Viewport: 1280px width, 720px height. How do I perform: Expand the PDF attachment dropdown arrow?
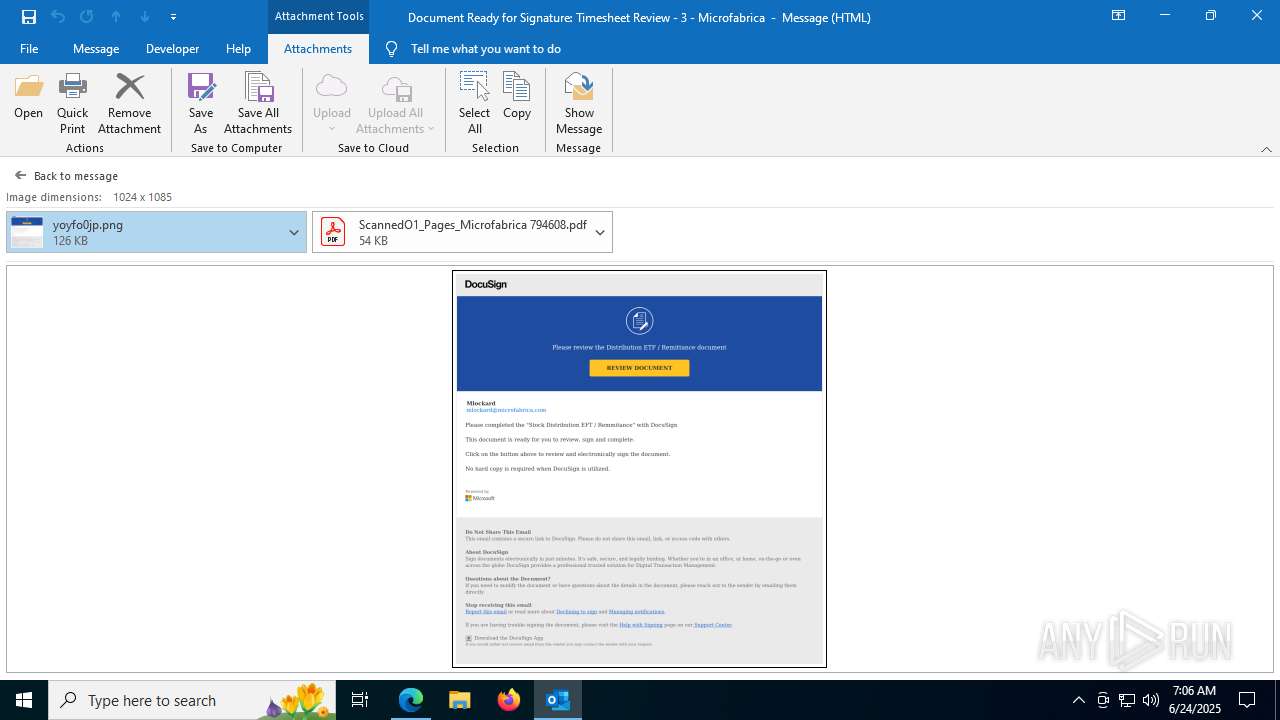click(x=600, y=232)
